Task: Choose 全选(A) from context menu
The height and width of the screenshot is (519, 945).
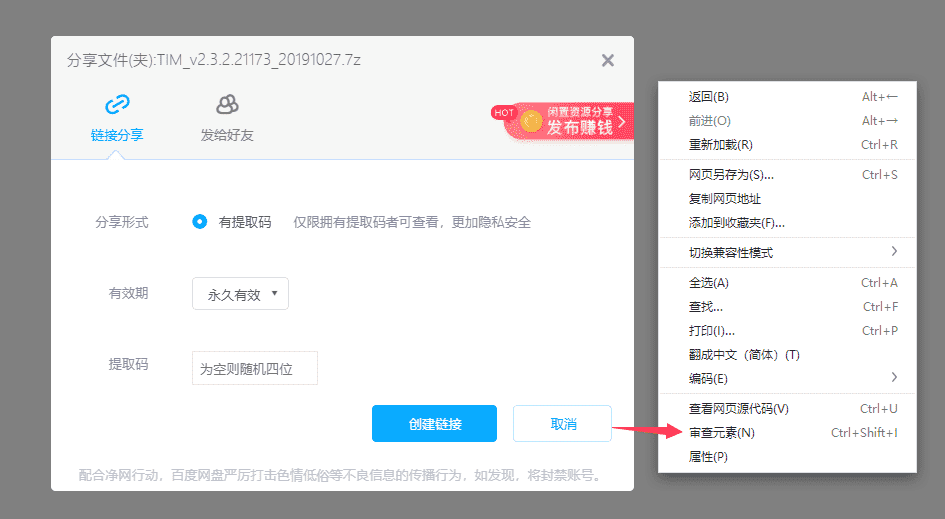Action: [x=787, y=283]
